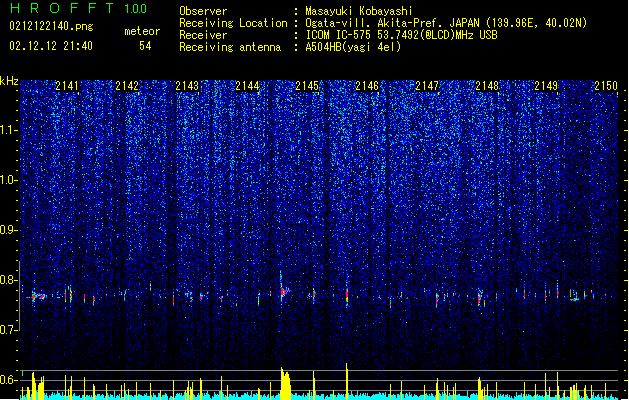Click time marker 2149
The width and height of the screenshot is (629, 400).
tap(546, 85)
